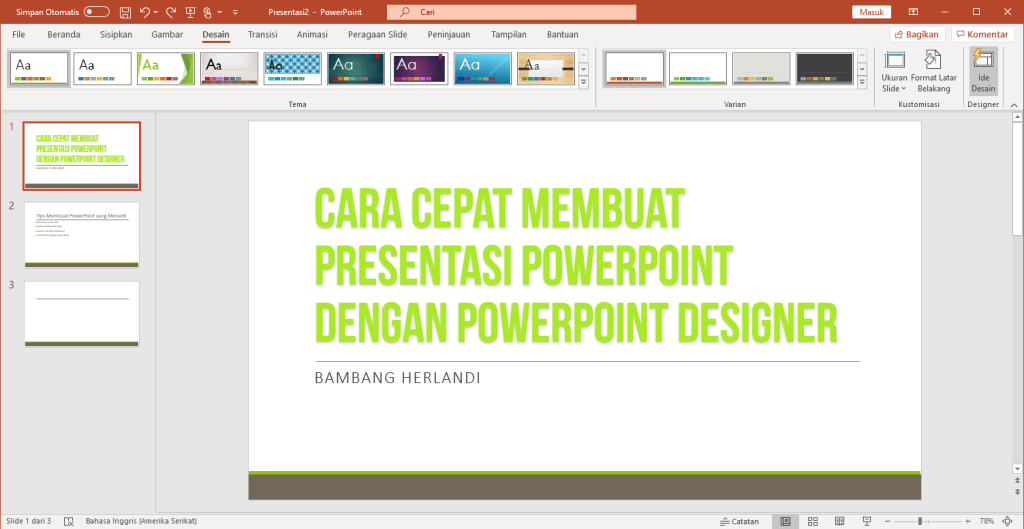Viewport: 1024px width, 529px height.
Task: Open the Peragaan Slide tab
Action: point(378,35)
